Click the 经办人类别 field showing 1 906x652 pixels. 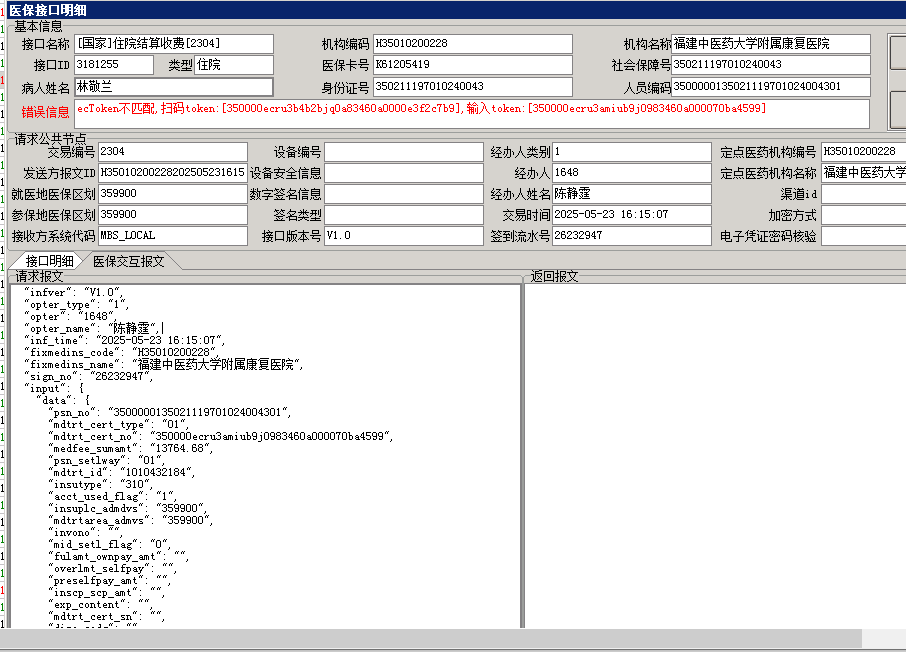pyautogui.click(x=632, y=152)
